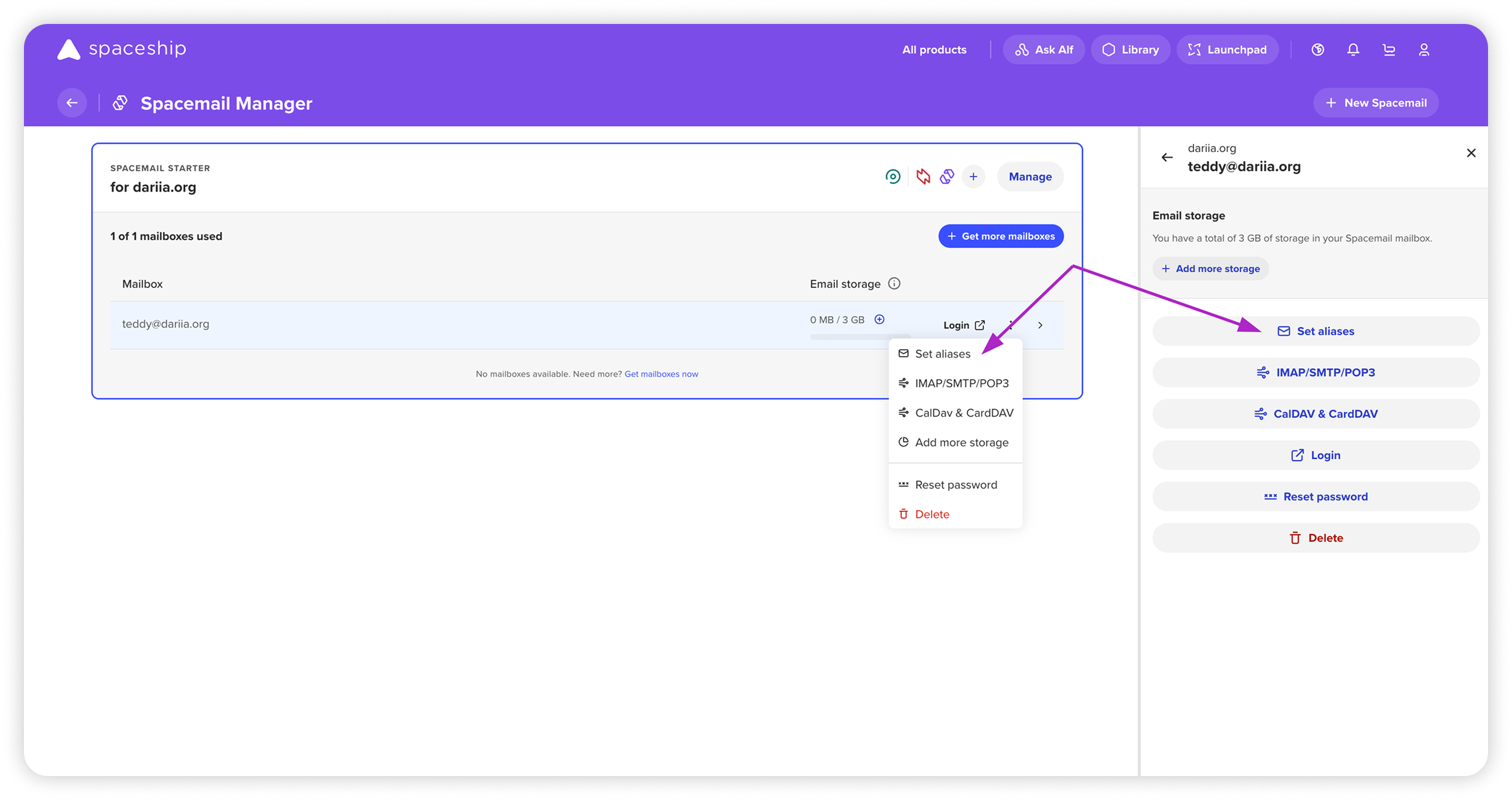Screen dimensions: 1512x800
Task: Click Get mailboxes now link
Action: [x=661, y=374]
